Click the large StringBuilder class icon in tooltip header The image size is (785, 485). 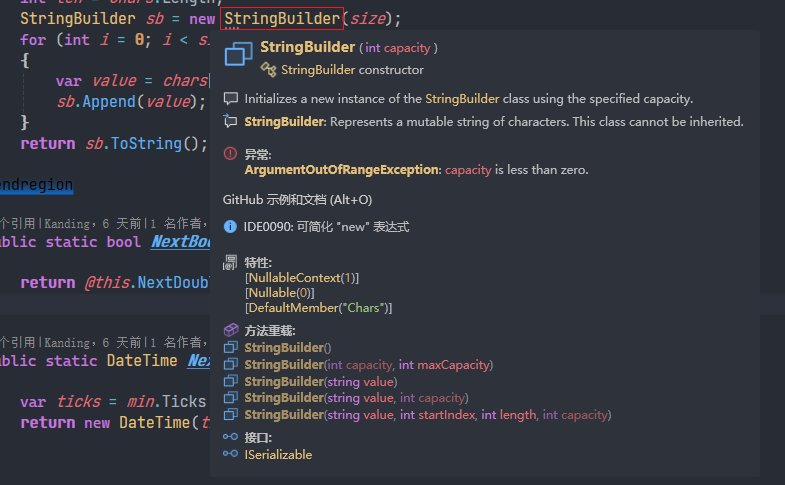[238, 55]
